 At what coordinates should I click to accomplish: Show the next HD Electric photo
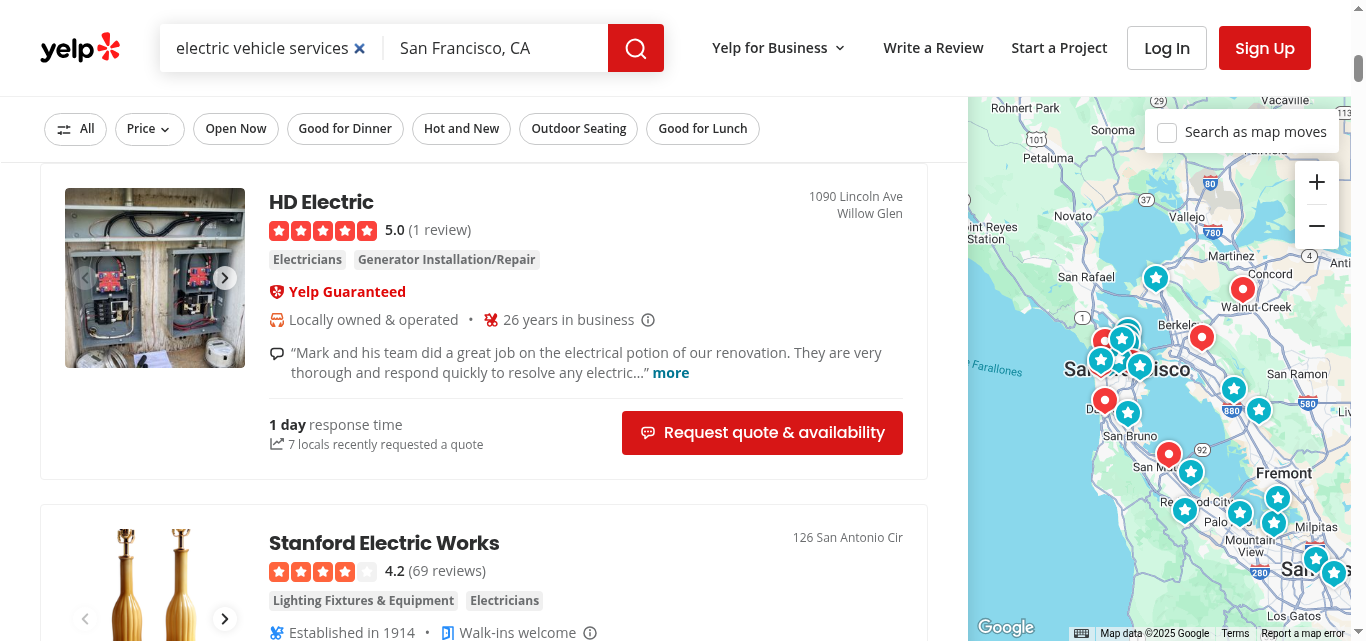click(225, 278)
